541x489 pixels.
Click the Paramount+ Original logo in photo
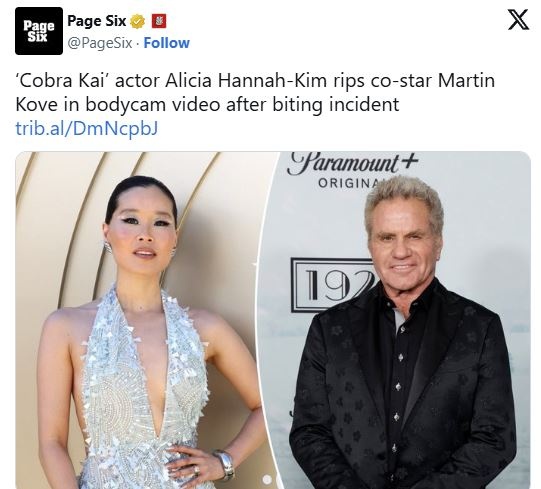click(352, 170)
